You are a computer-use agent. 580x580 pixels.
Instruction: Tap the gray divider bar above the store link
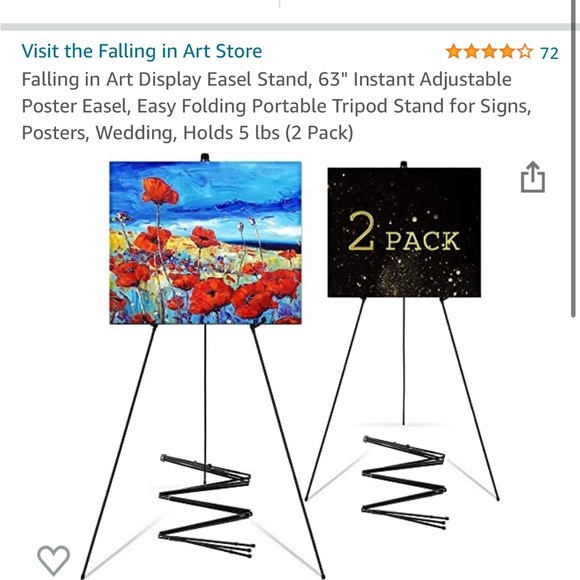285,27
